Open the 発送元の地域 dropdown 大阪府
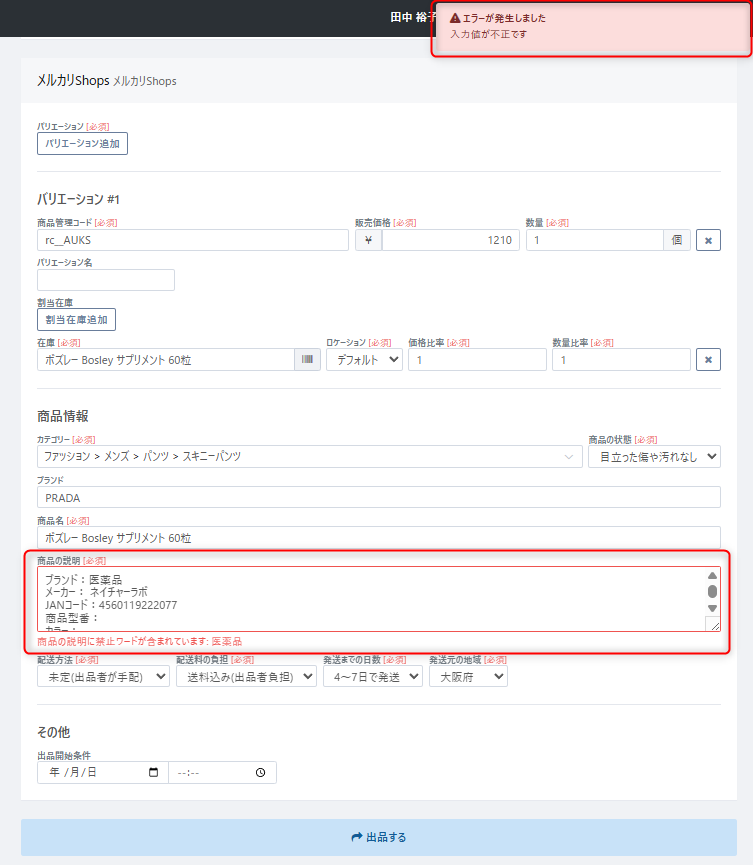The height and width of the screenshot is (865, 753). point(468,676)
